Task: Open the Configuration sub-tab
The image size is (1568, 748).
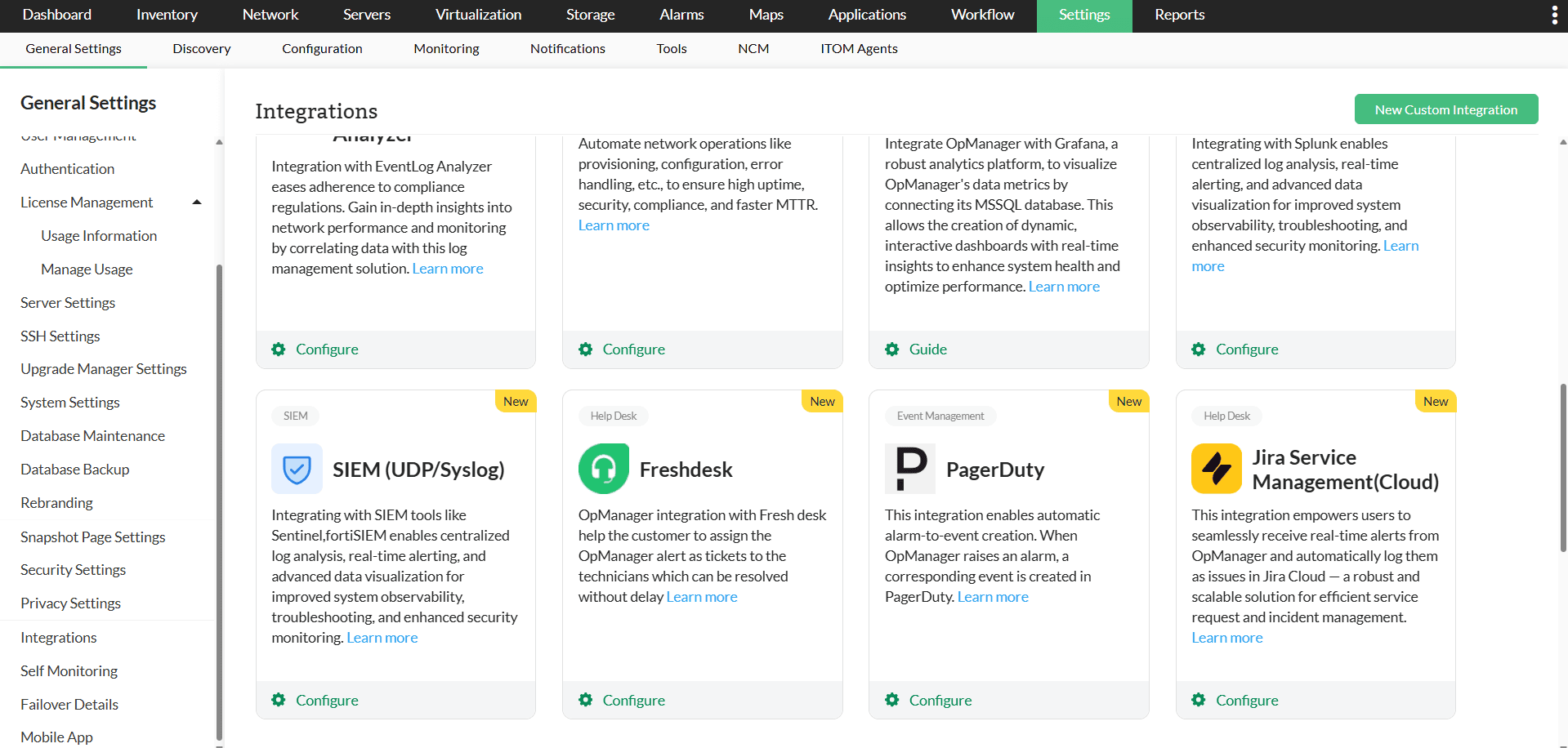Action: click(322, 49)
